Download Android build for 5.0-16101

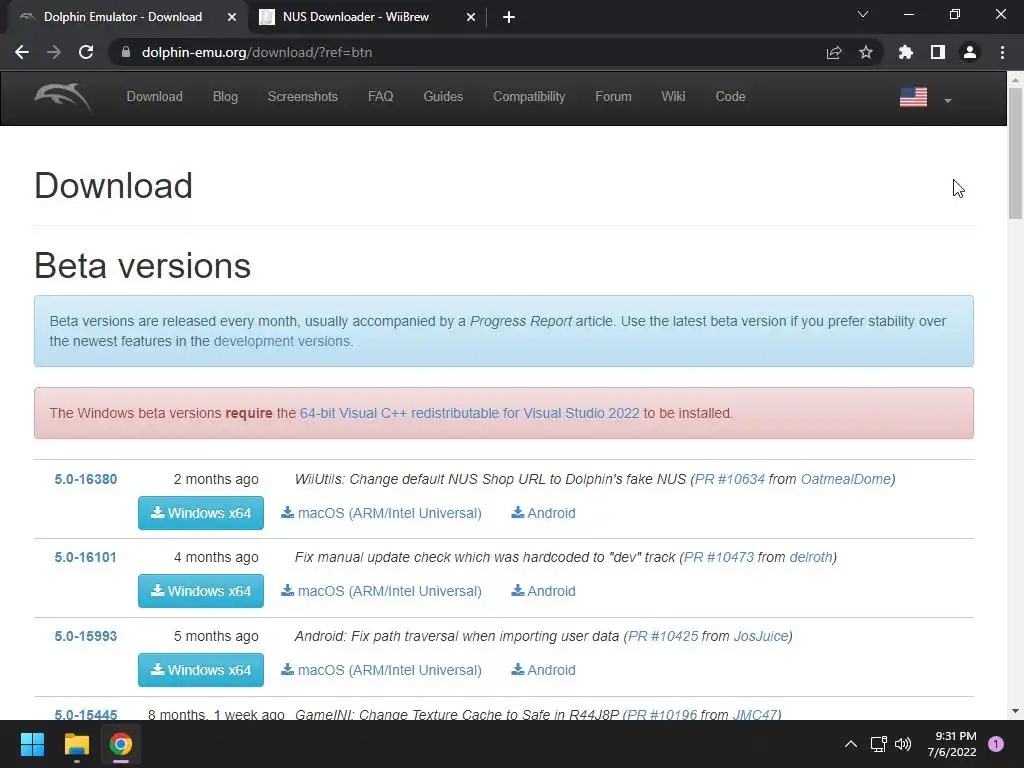543,591
